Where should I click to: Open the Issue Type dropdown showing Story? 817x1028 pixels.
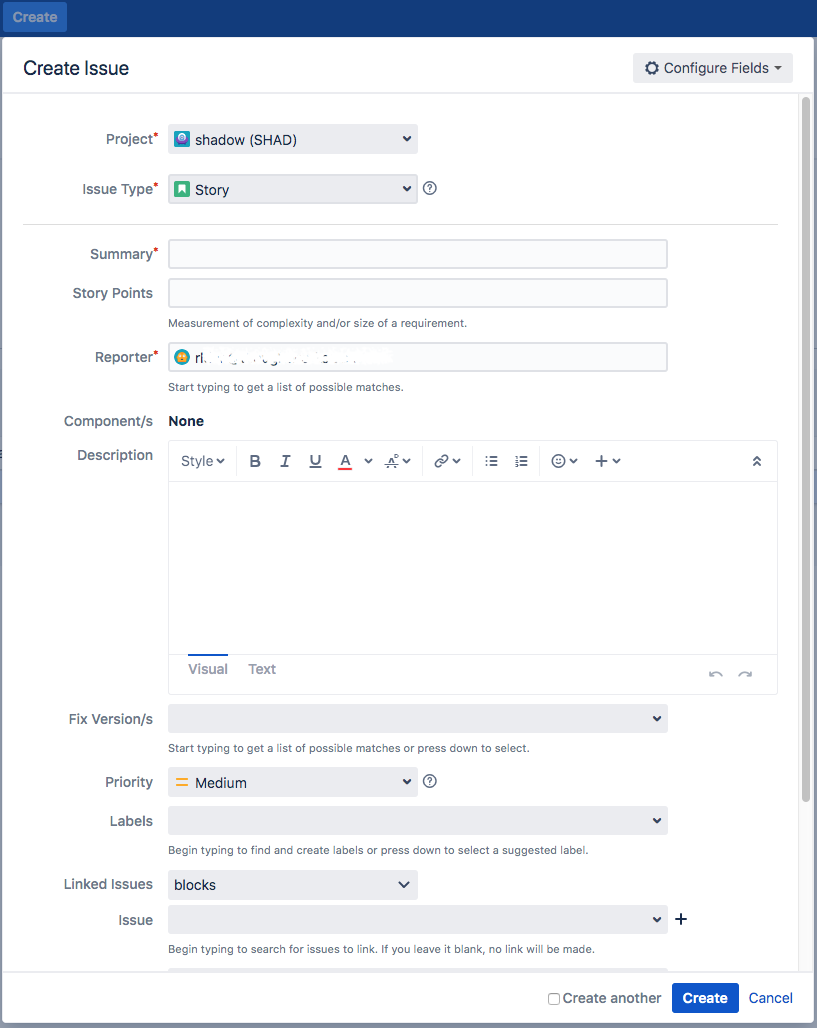click(x=292, y=188)
